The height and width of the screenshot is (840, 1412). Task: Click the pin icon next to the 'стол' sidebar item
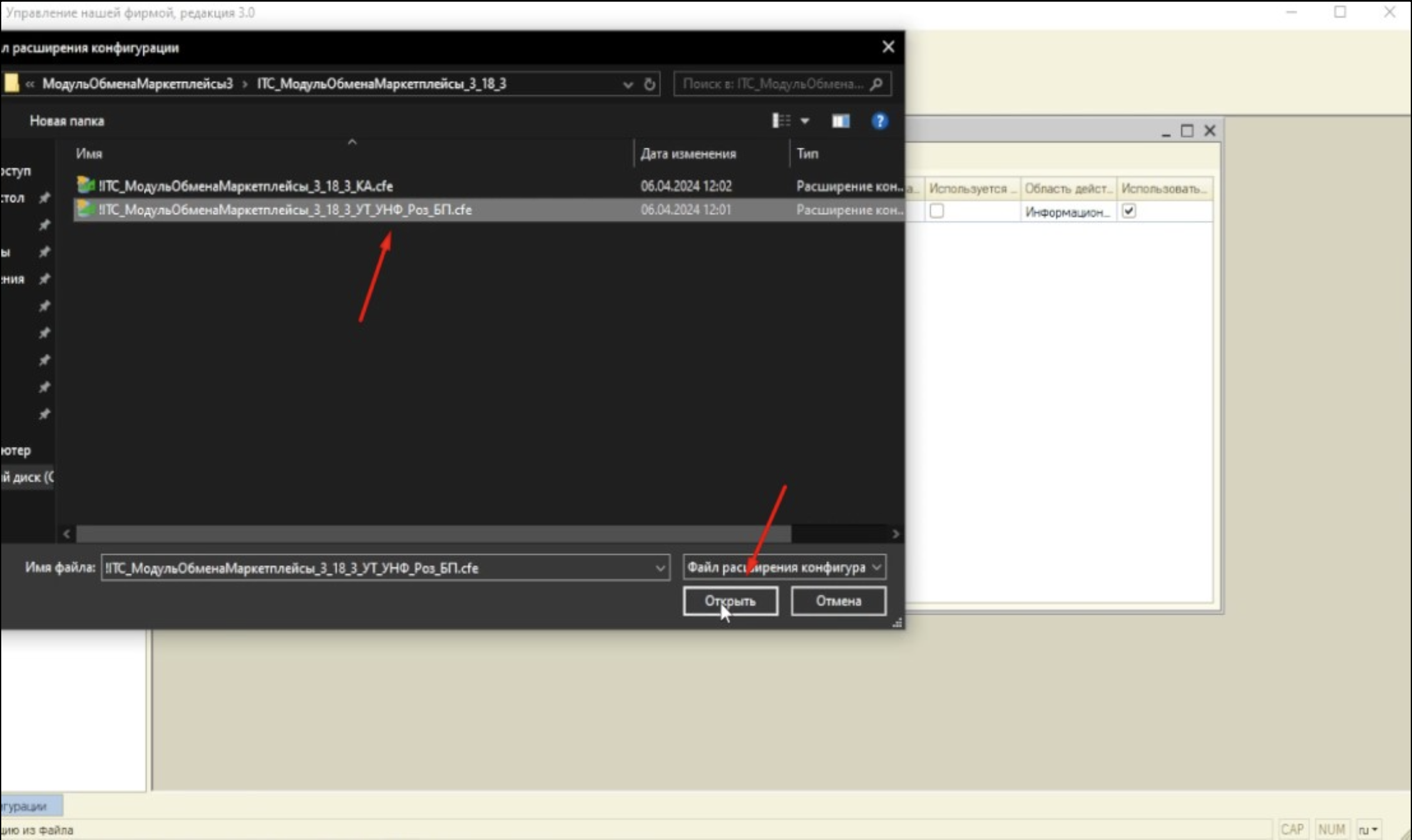(x=44, y=198)
